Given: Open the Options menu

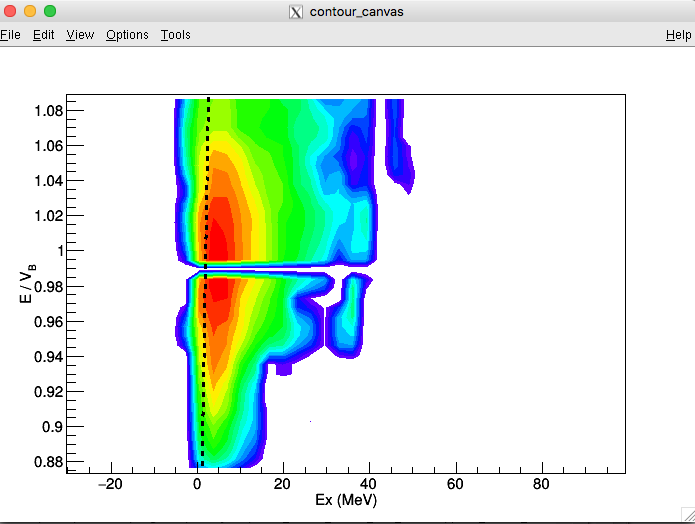Looking at the screenshot, I should point(127,35).
